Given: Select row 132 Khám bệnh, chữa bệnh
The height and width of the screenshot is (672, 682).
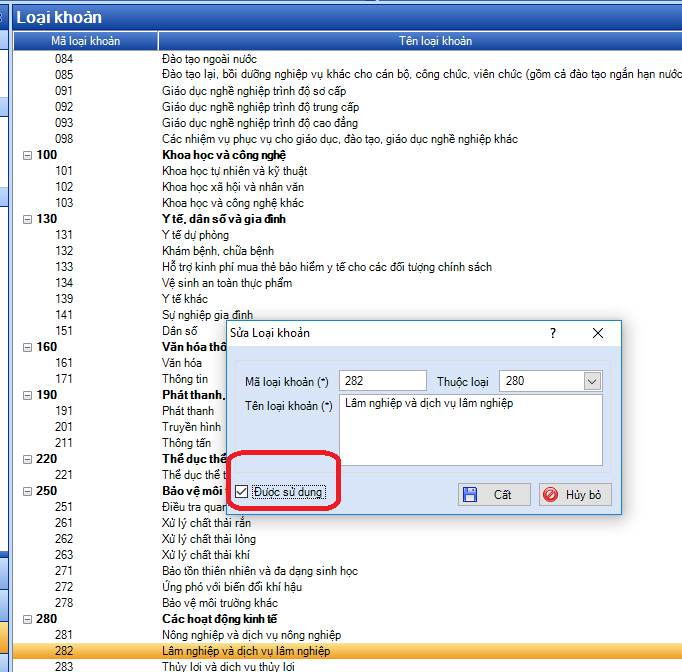Looking at the screenshot, I should [348, 251].
